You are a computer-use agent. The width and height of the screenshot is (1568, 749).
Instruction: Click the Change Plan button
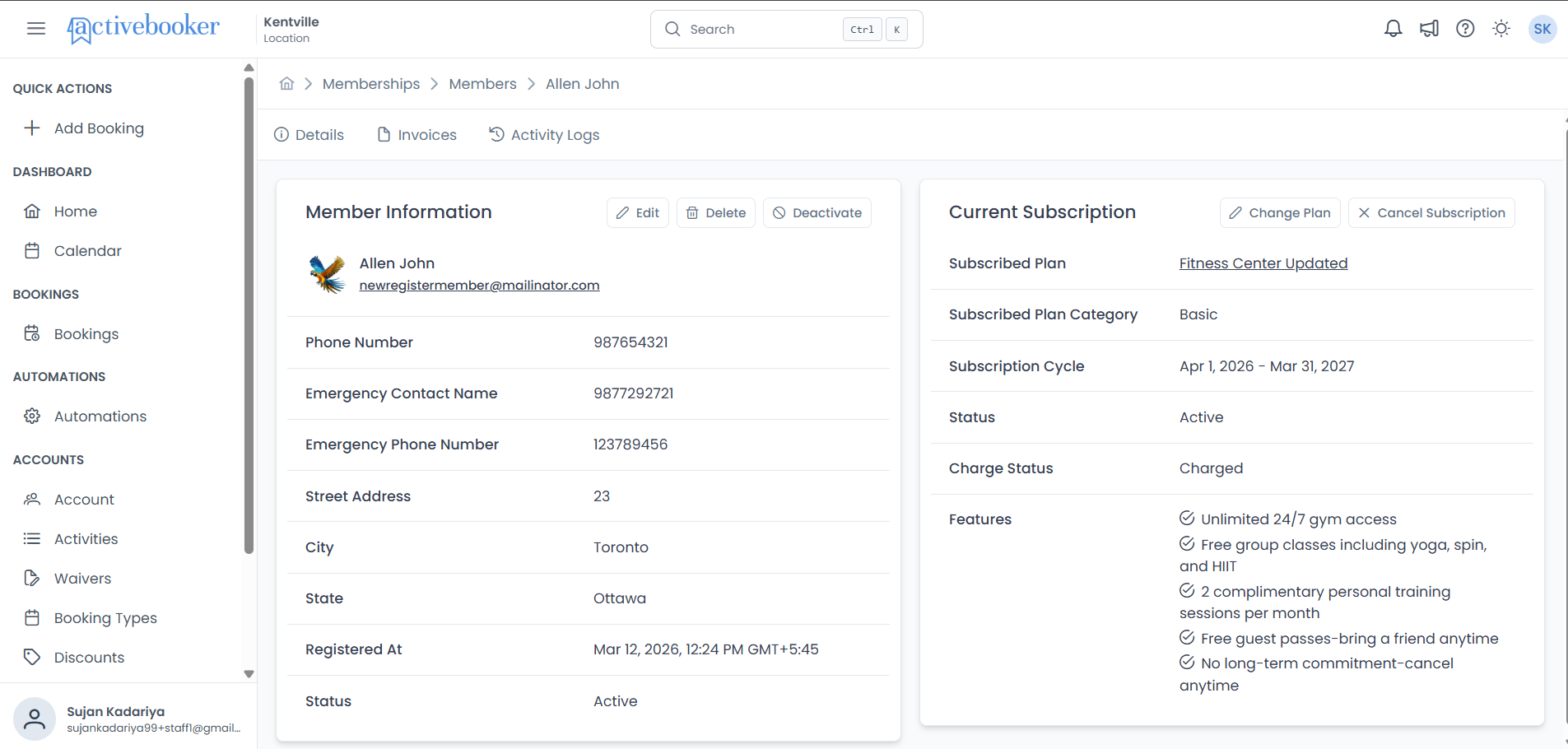(1280, 212)
